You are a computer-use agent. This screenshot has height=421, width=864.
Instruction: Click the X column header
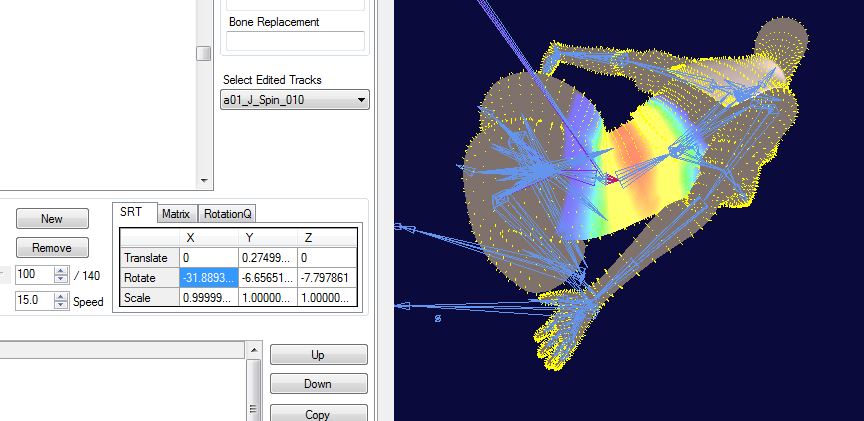[x=208, y=238]
